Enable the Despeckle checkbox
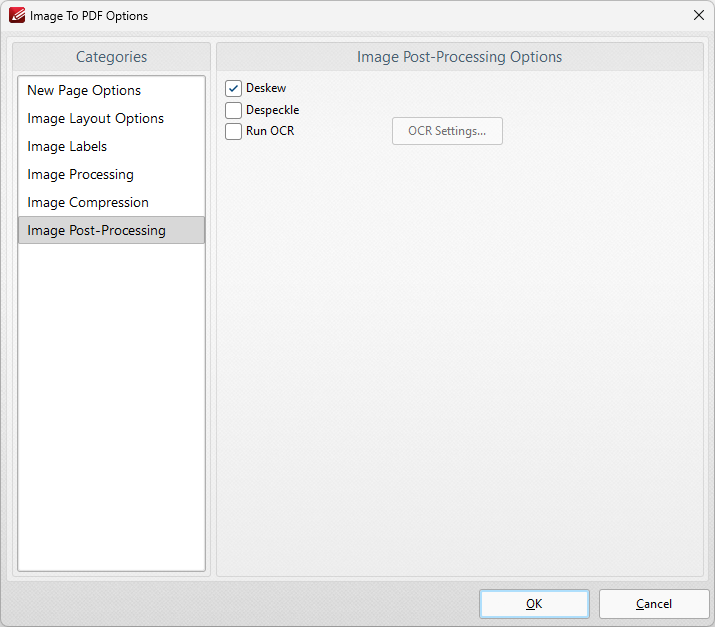 point(233,110)
